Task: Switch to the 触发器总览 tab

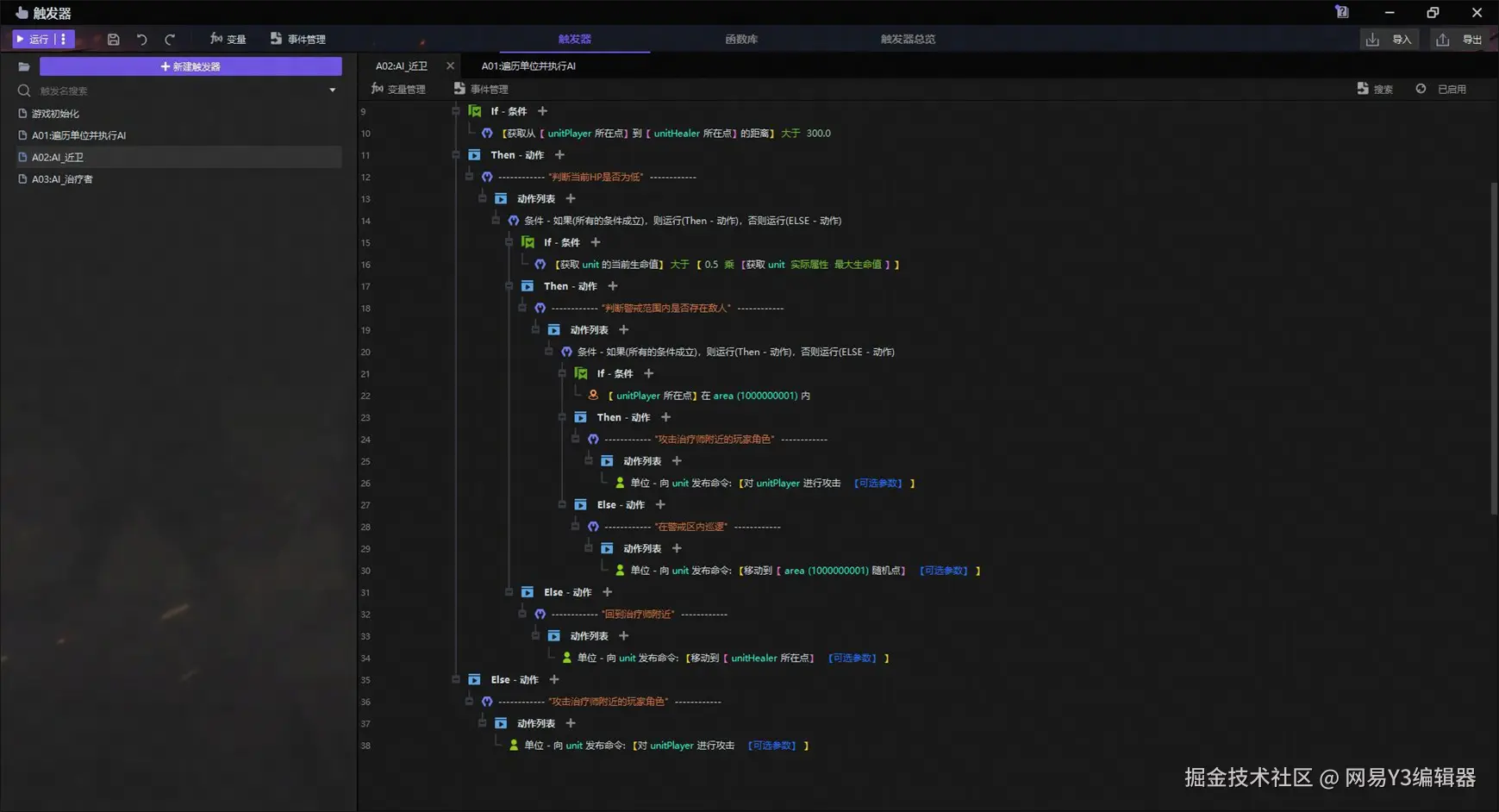Action: pos(908,39)
